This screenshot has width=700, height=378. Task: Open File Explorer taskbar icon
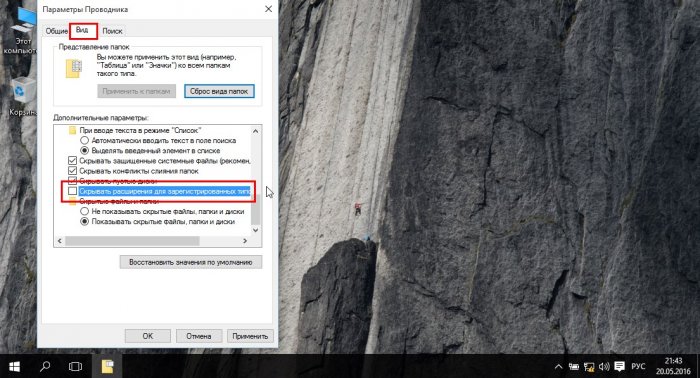(107, 366)
